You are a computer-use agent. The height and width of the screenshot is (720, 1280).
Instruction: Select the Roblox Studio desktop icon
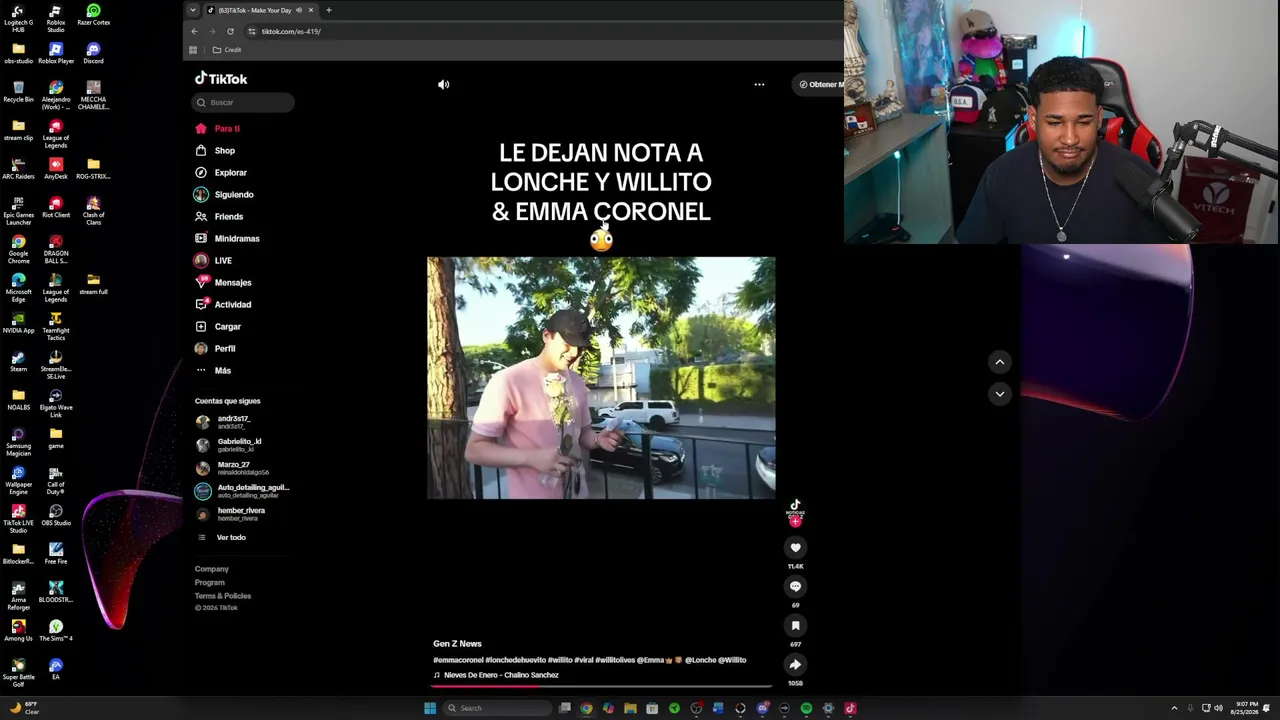click(x=56, y=17)
